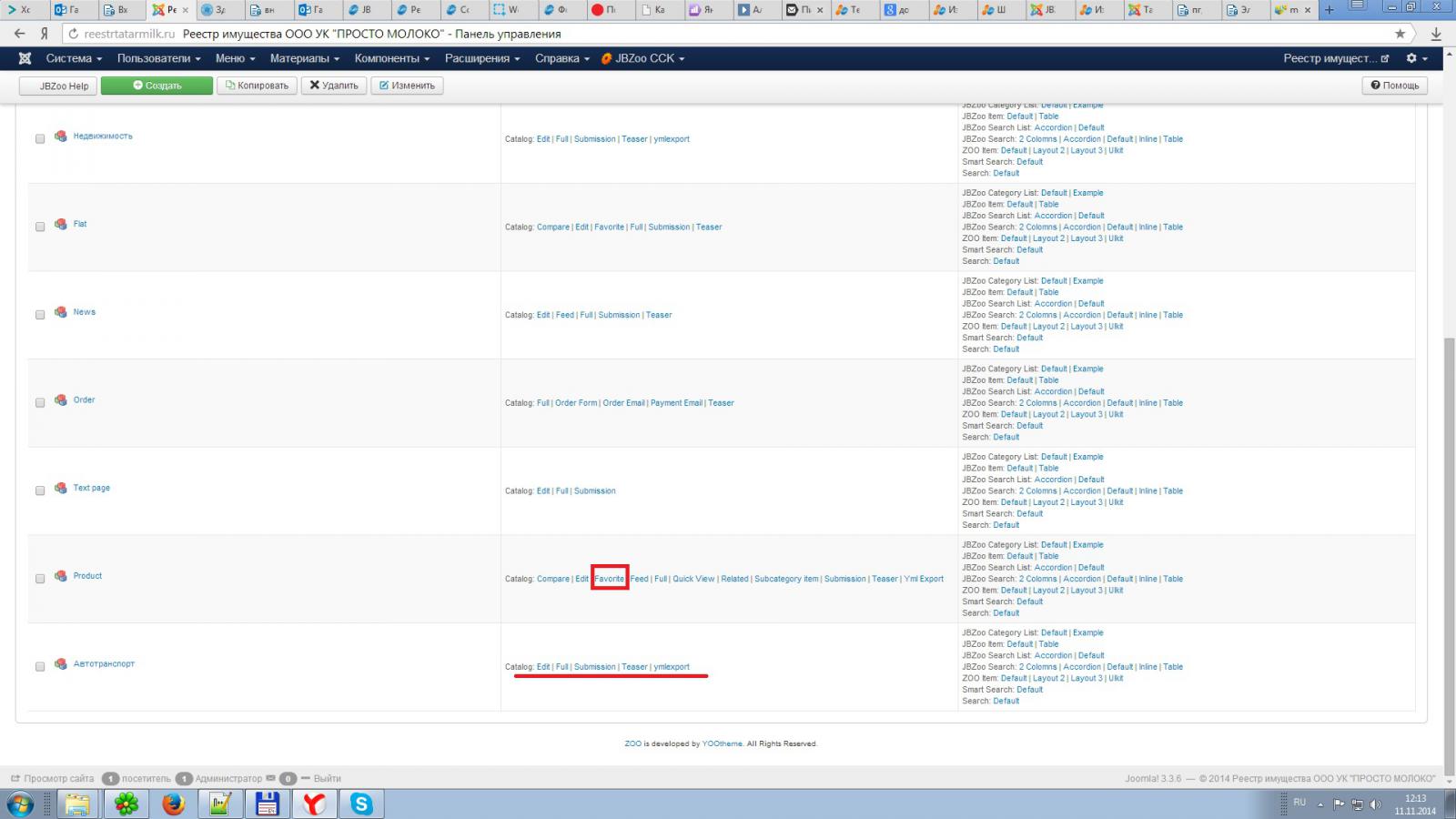
Task: Open Favorite layout link for Product
Action: pos(610,579)
